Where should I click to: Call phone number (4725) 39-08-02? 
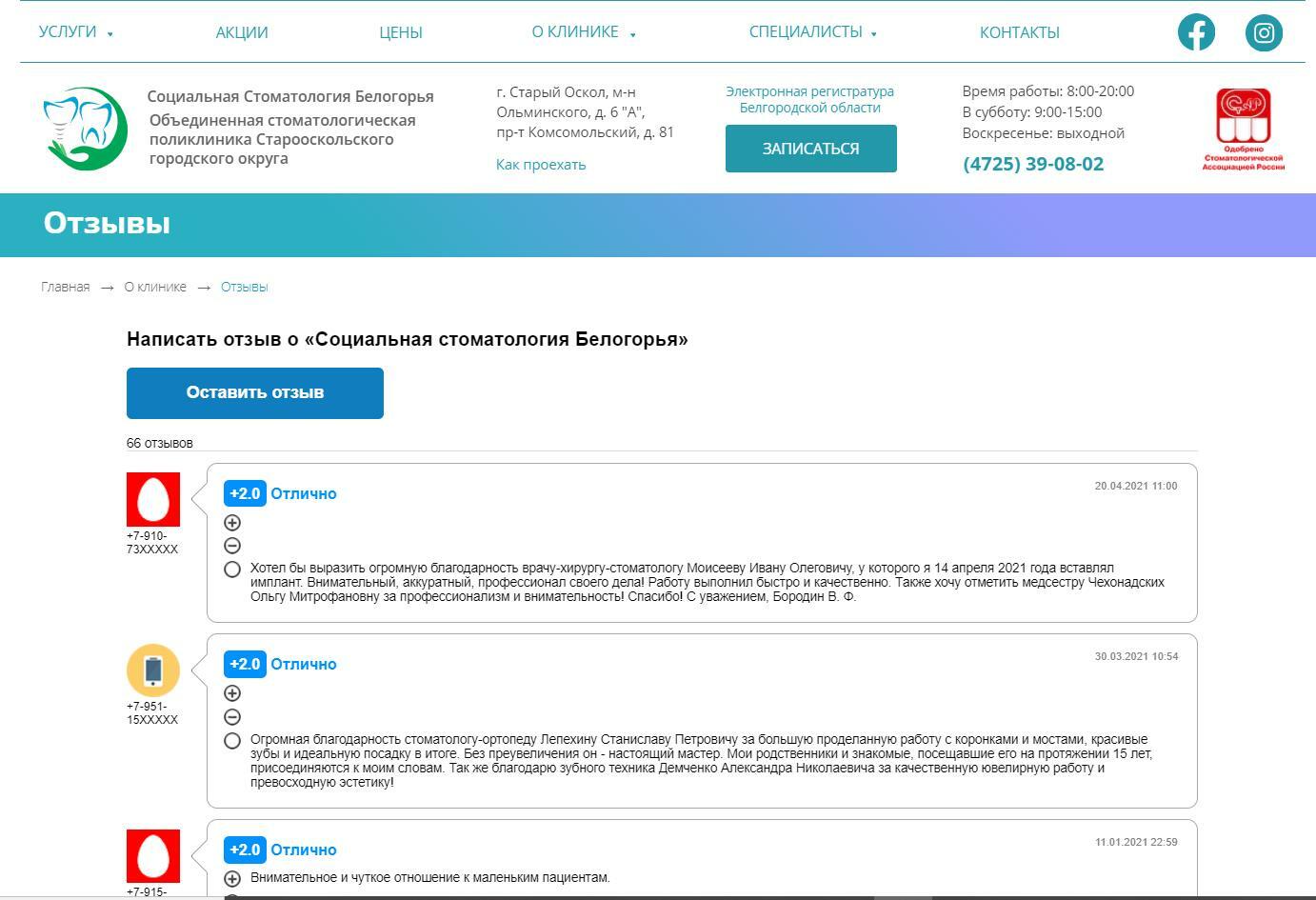point(1033,164)
